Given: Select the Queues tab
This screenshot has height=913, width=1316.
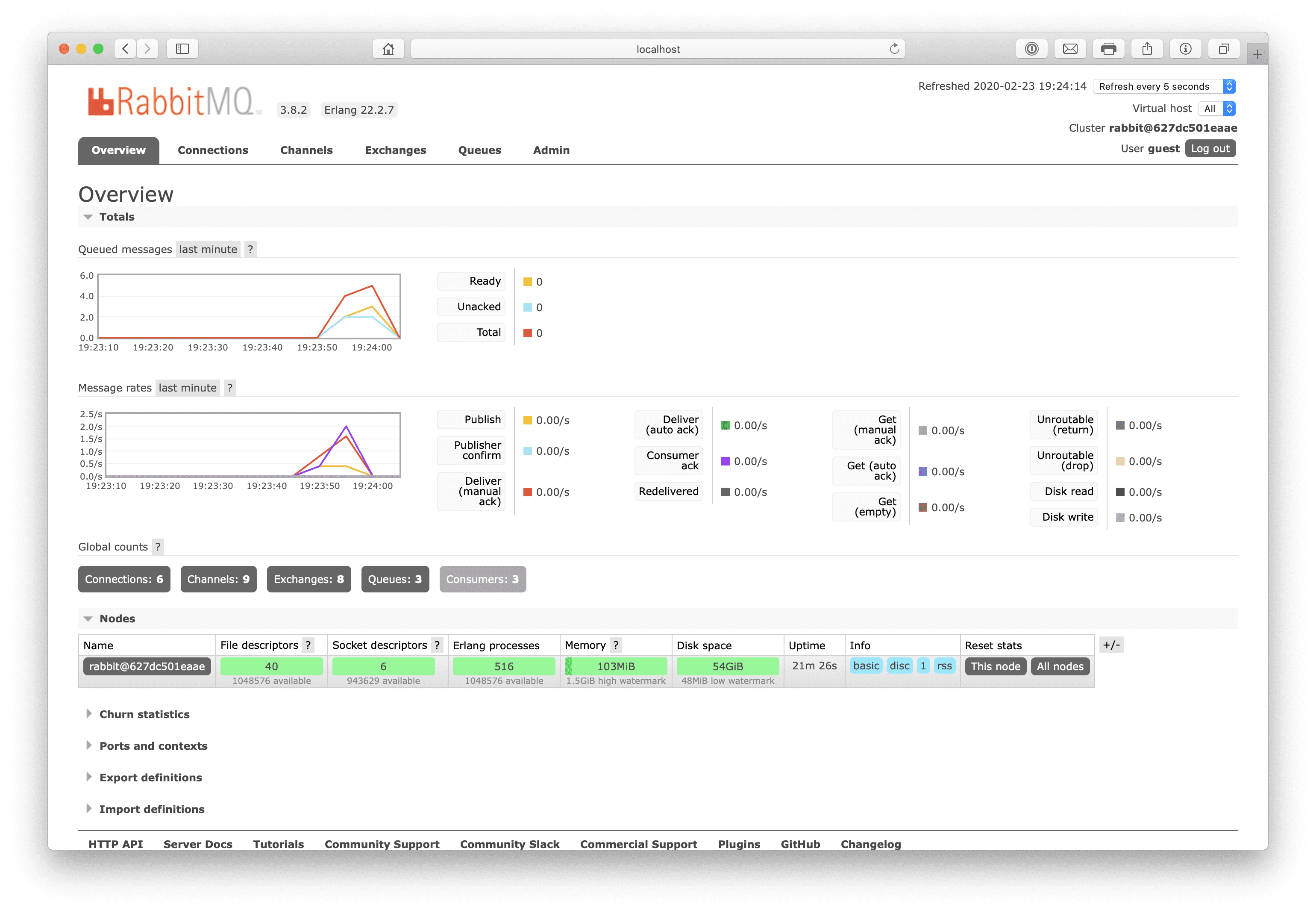Looking at the screenshot, I should [x=478, y=150].
